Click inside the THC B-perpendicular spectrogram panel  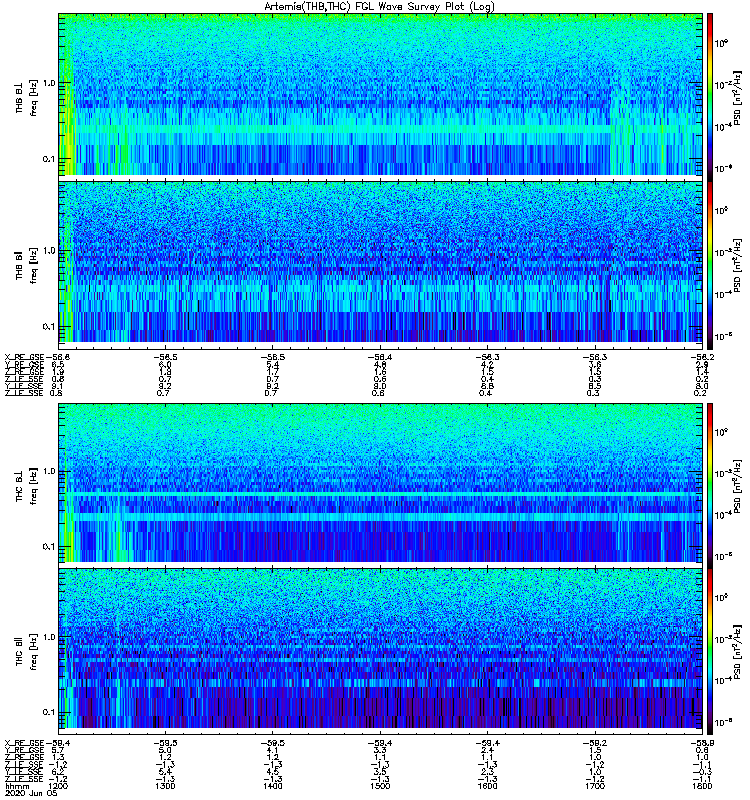click(381, 483)
